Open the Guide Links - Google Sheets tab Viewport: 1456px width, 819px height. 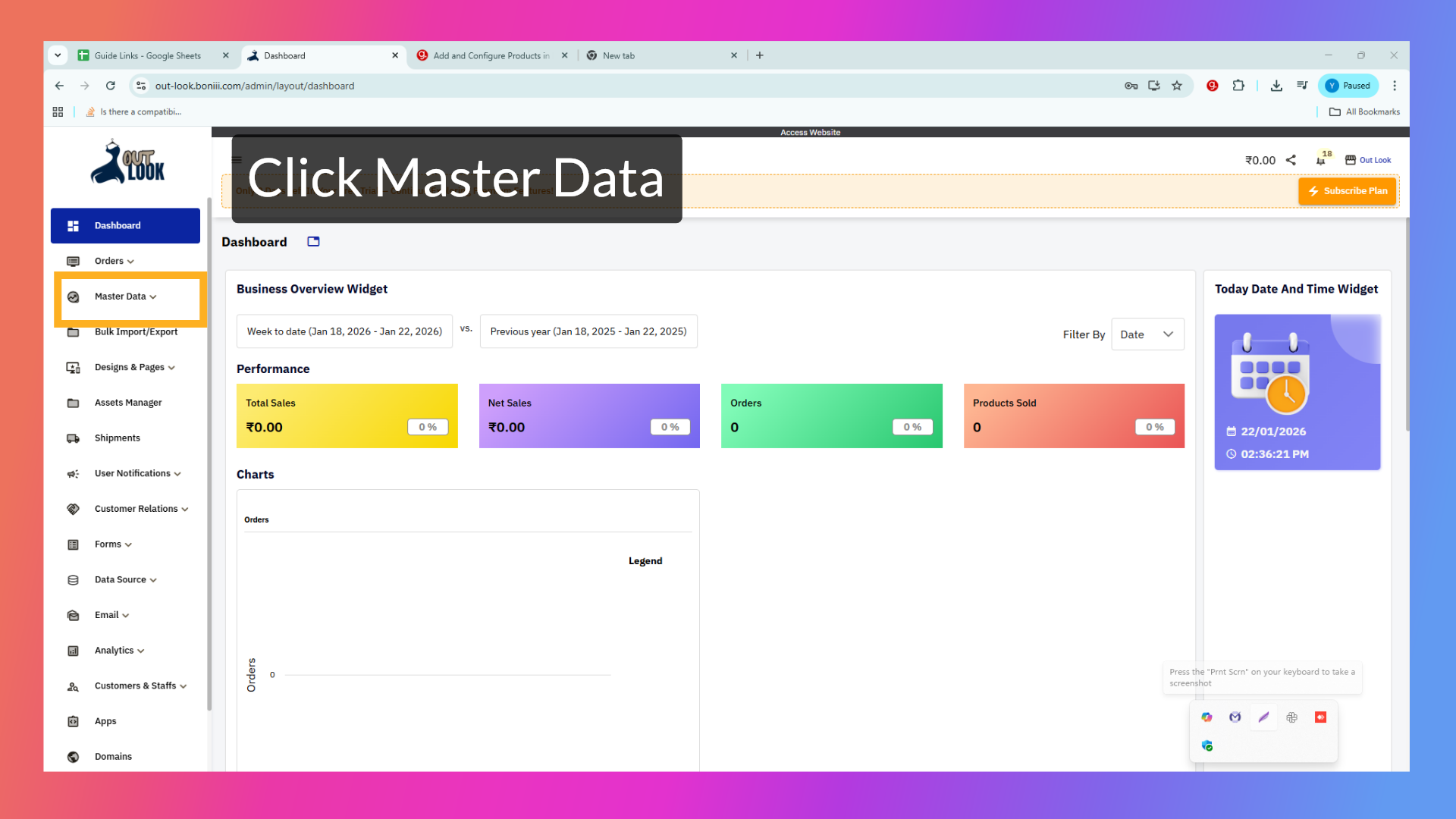click(147, 55)
